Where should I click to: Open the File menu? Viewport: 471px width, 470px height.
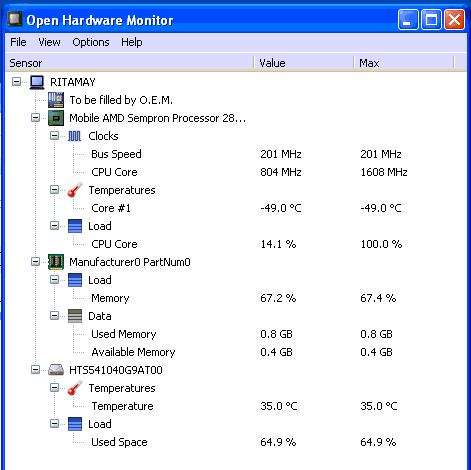pos(18,42)
